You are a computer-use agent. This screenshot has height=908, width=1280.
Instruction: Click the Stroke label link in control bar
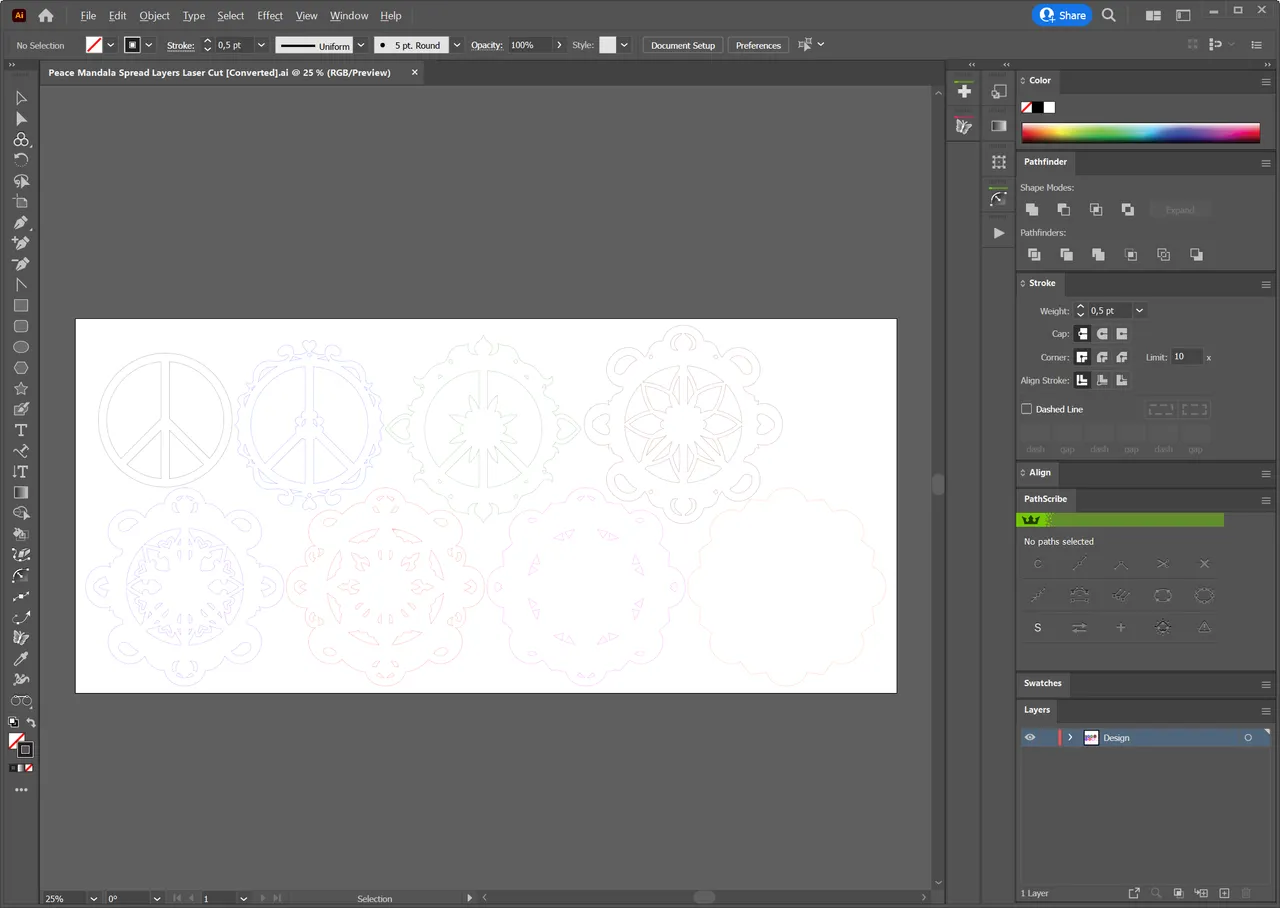click(180, 45)
